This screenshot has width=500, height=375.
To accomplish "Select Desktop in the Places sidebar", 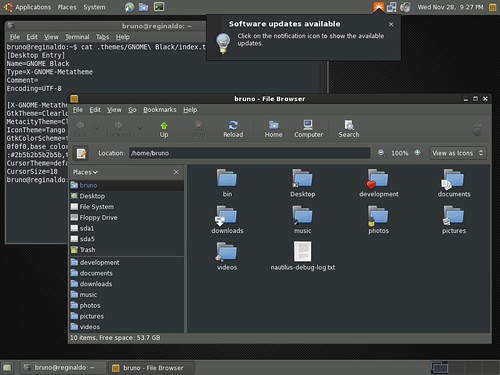I will coord(127,196).
